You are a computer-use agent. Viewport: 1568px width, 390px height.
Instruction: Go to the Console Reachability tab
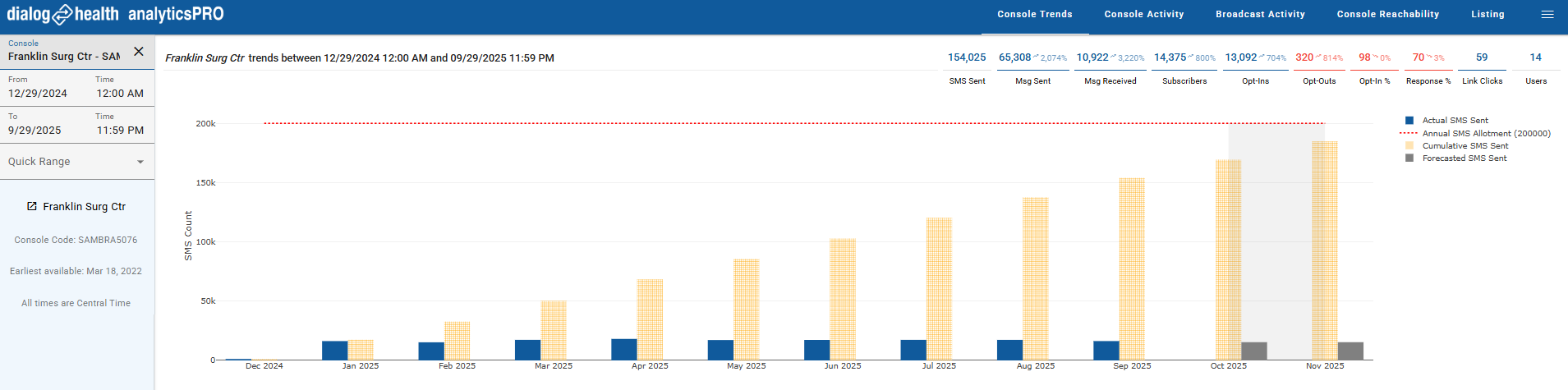[x=1387, y=15]
